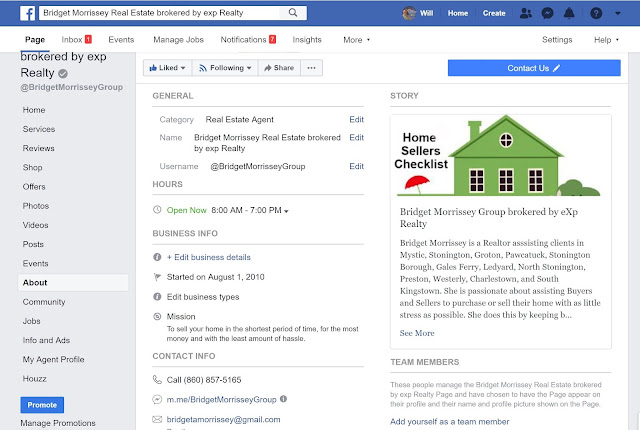Viewport: 640px width, 430px height.
Task: Open the Insights tab
Action: pos(307,40)
